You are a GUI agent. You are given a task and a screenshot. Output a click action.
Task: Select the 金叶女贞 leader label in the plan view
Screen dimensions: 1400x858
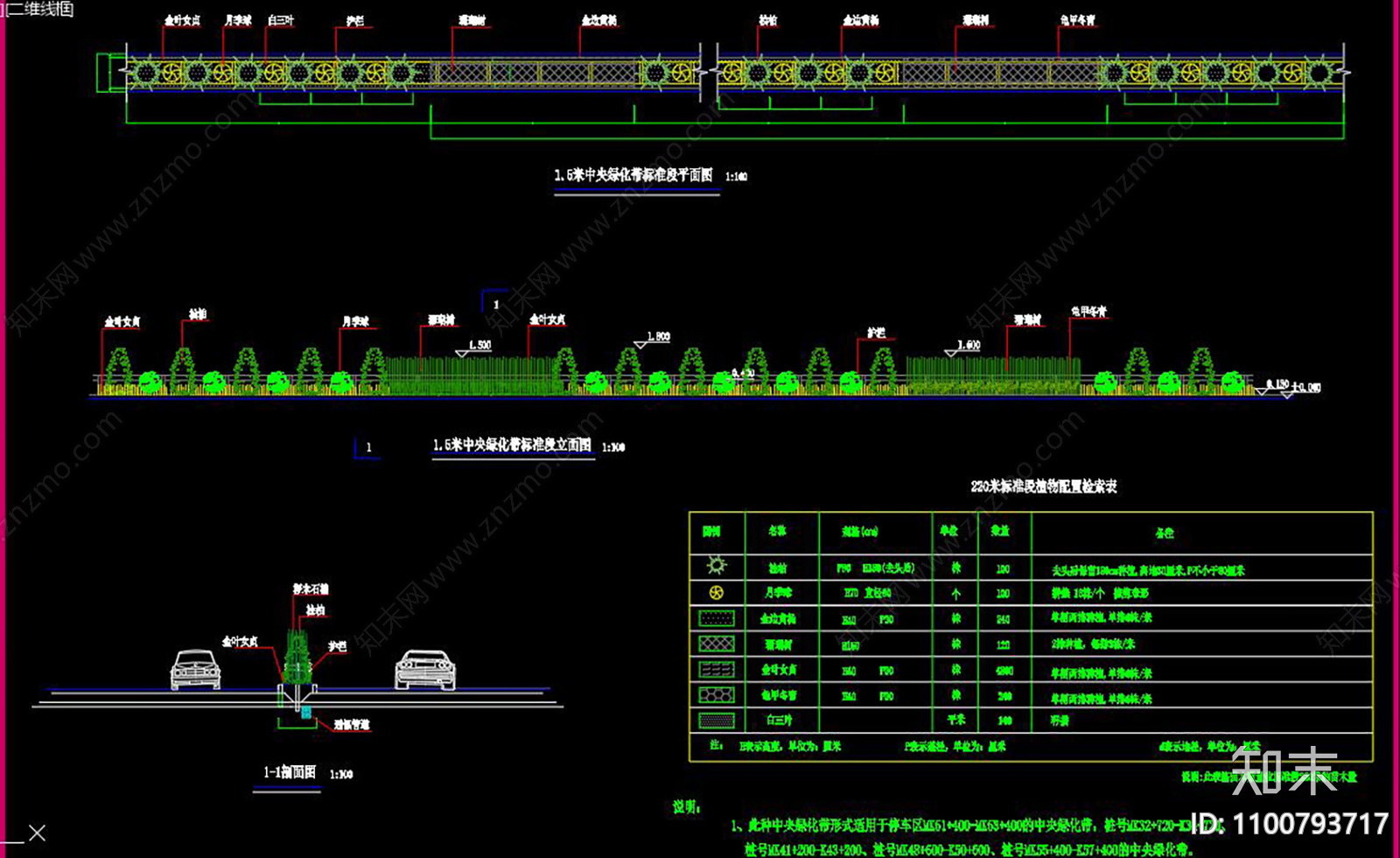[x=182, y=20]
